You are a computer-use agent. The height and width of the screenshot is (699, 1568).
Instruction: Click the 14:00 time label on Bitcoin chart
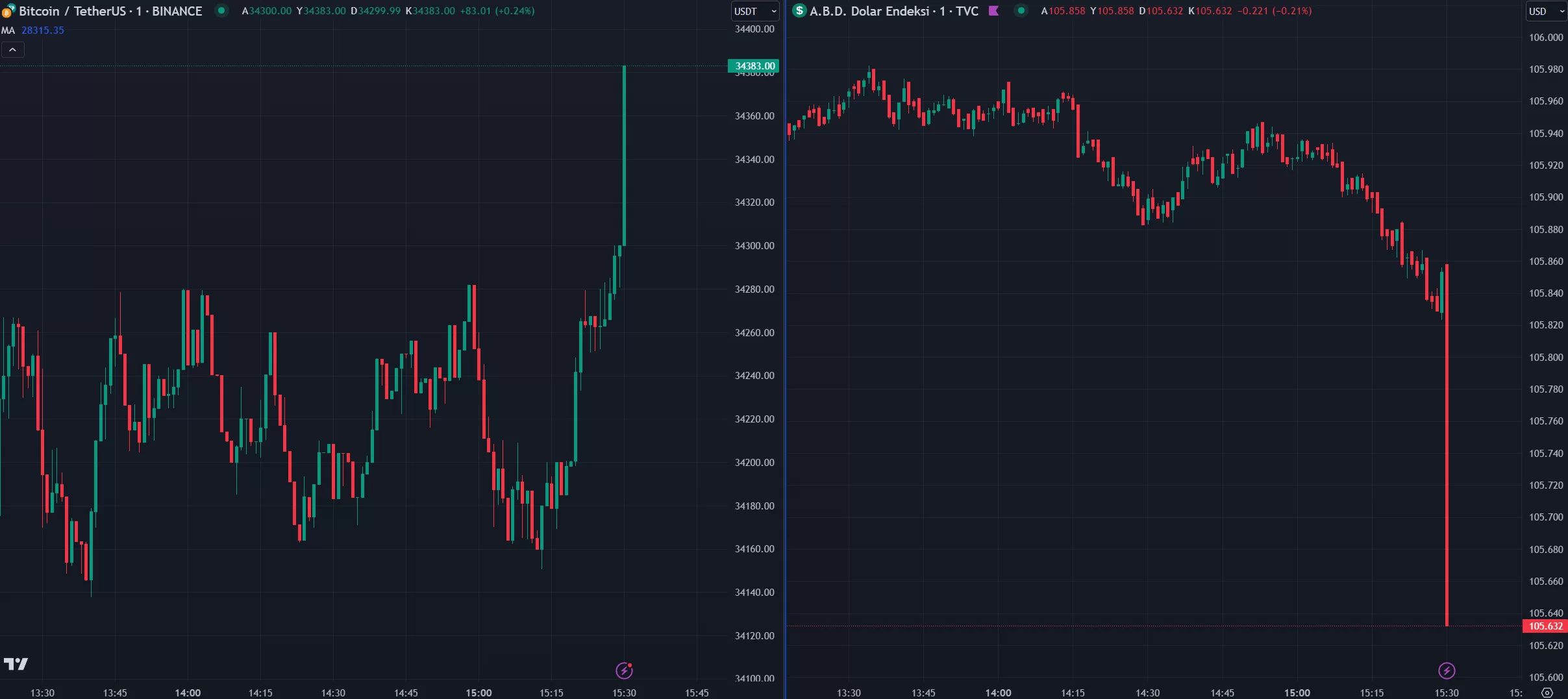tap(188, 693)
